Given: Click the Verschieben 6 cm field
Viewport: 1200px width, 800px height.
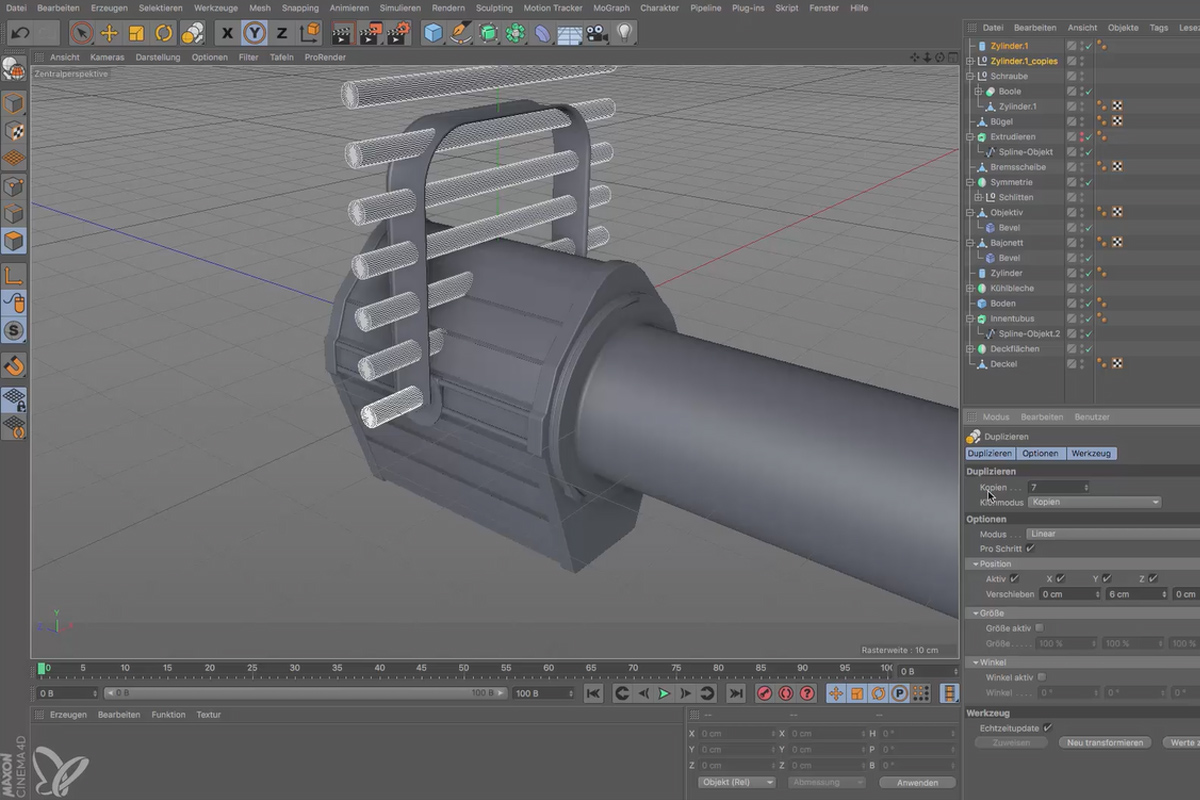Looking at the screenshot, I should (x=1137, y=594).
